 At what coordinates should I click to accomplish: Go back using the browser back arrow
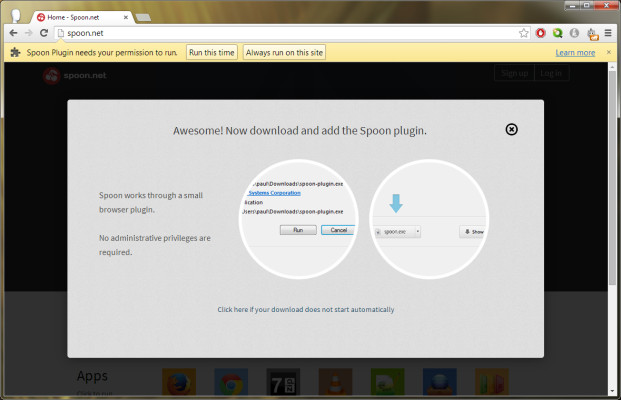coord(13,33)
